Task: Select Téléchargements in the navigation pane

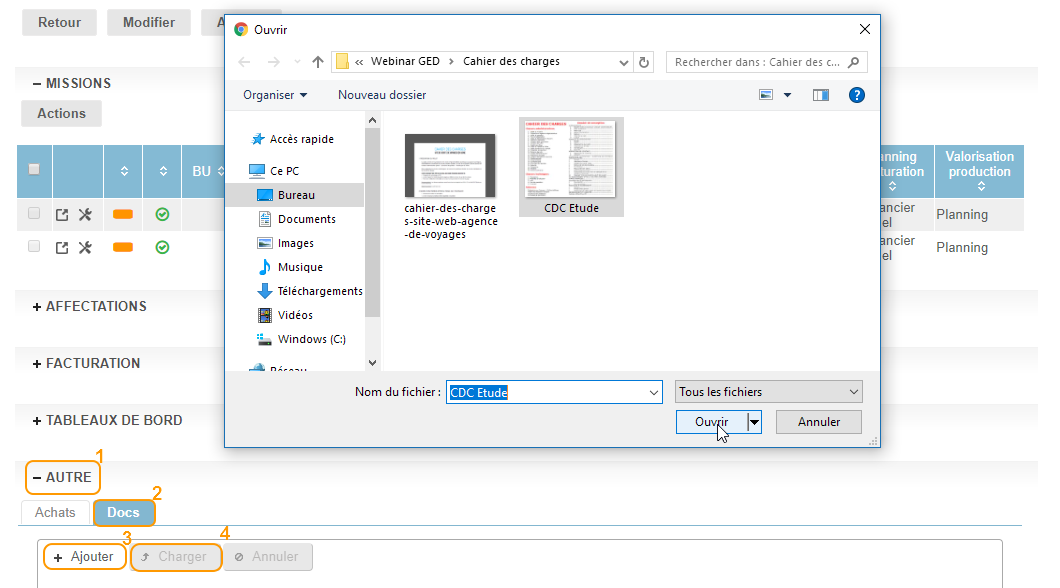Action: tap(319, 291)
